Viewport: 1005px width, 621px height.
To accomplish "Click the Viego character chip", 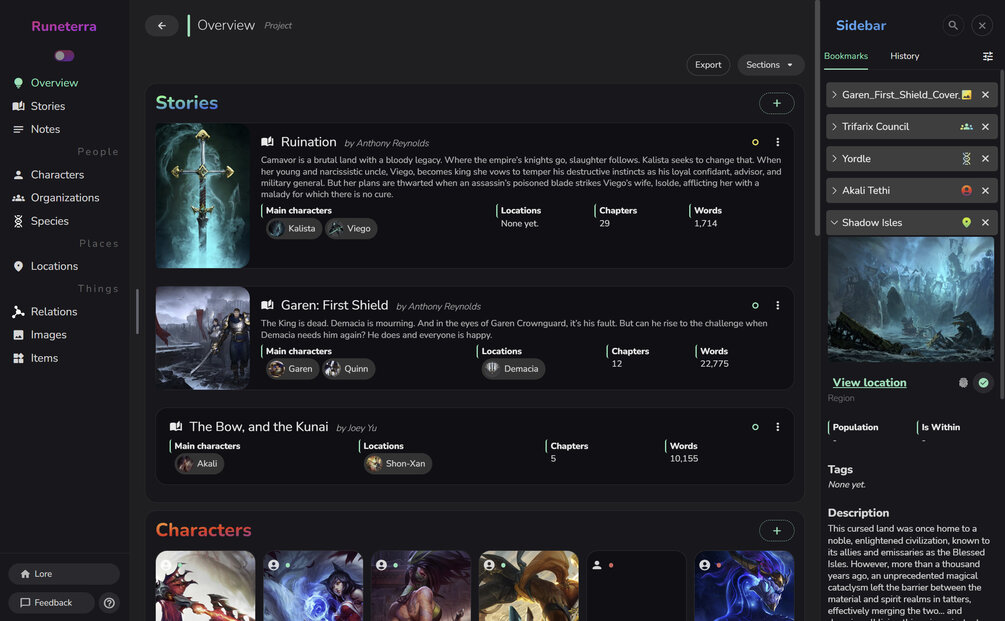I will click(x=351, y=229).
